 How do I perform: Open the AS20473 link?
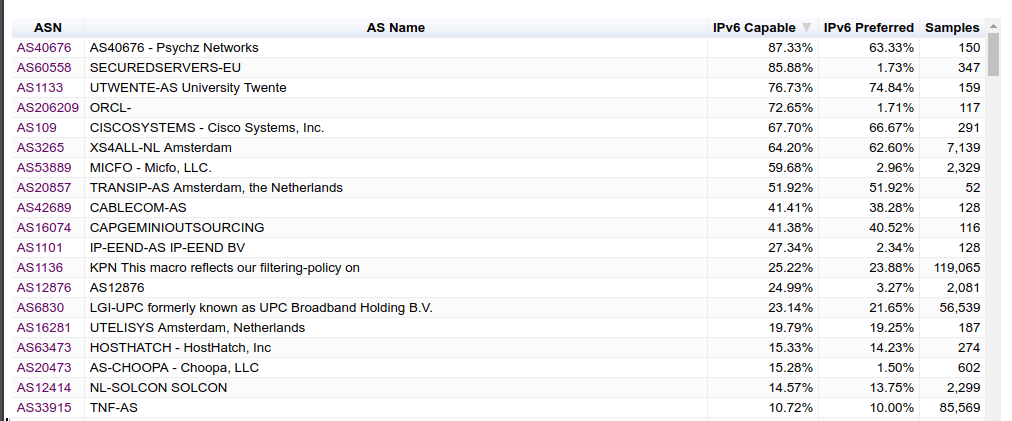pyautogui.click(x=44, y=368)
